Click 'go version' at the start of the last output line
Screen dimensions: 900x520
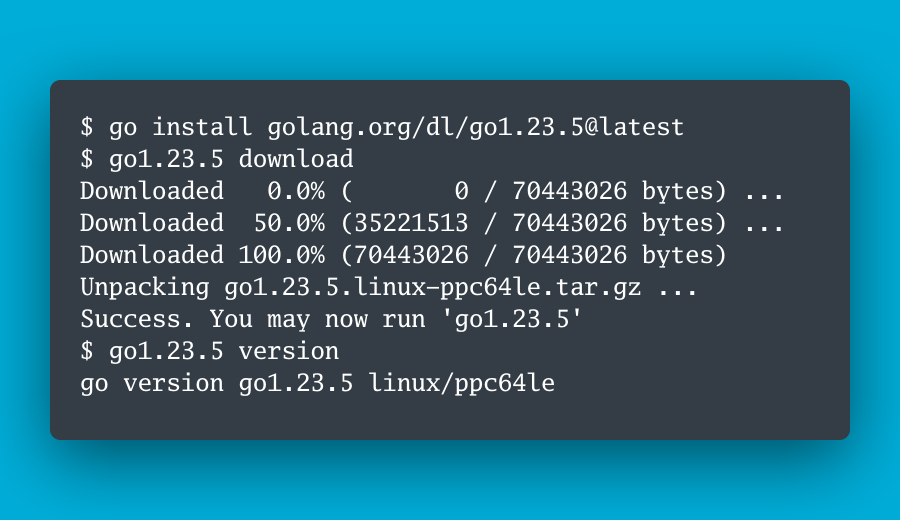tap(152, 383)
